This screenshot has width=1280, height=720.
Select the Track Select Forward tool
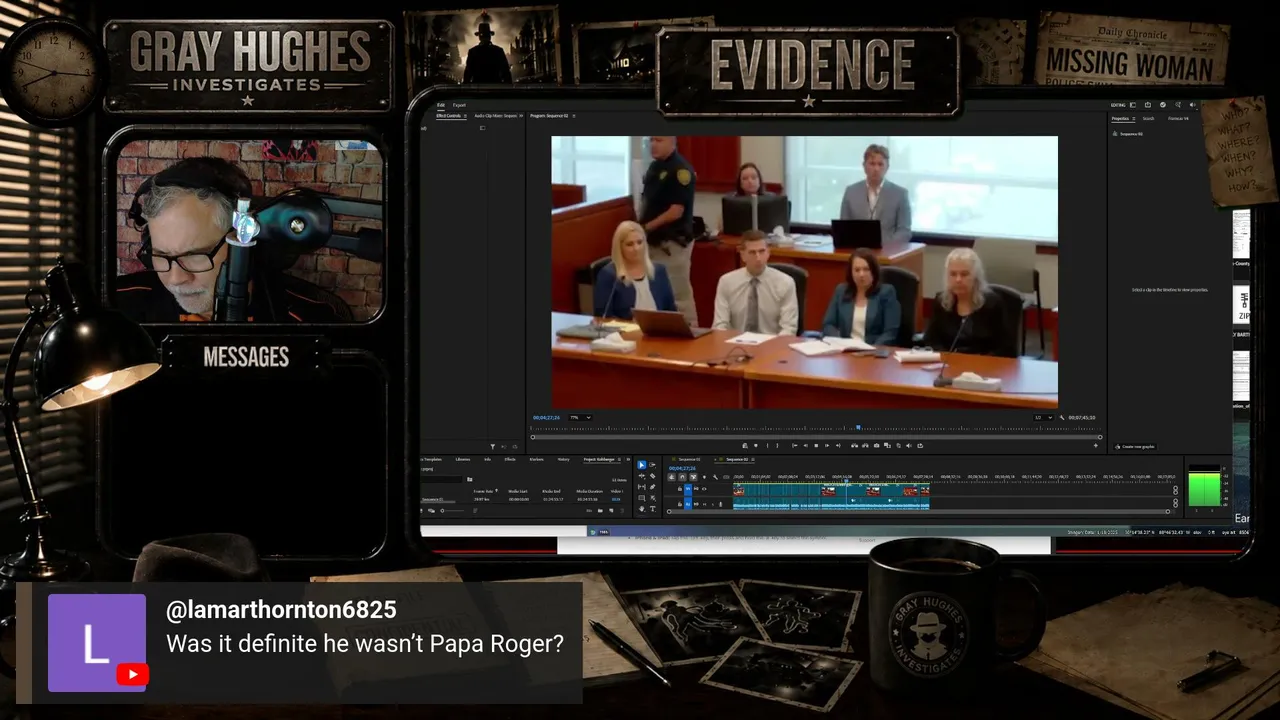tap(653, 465)
